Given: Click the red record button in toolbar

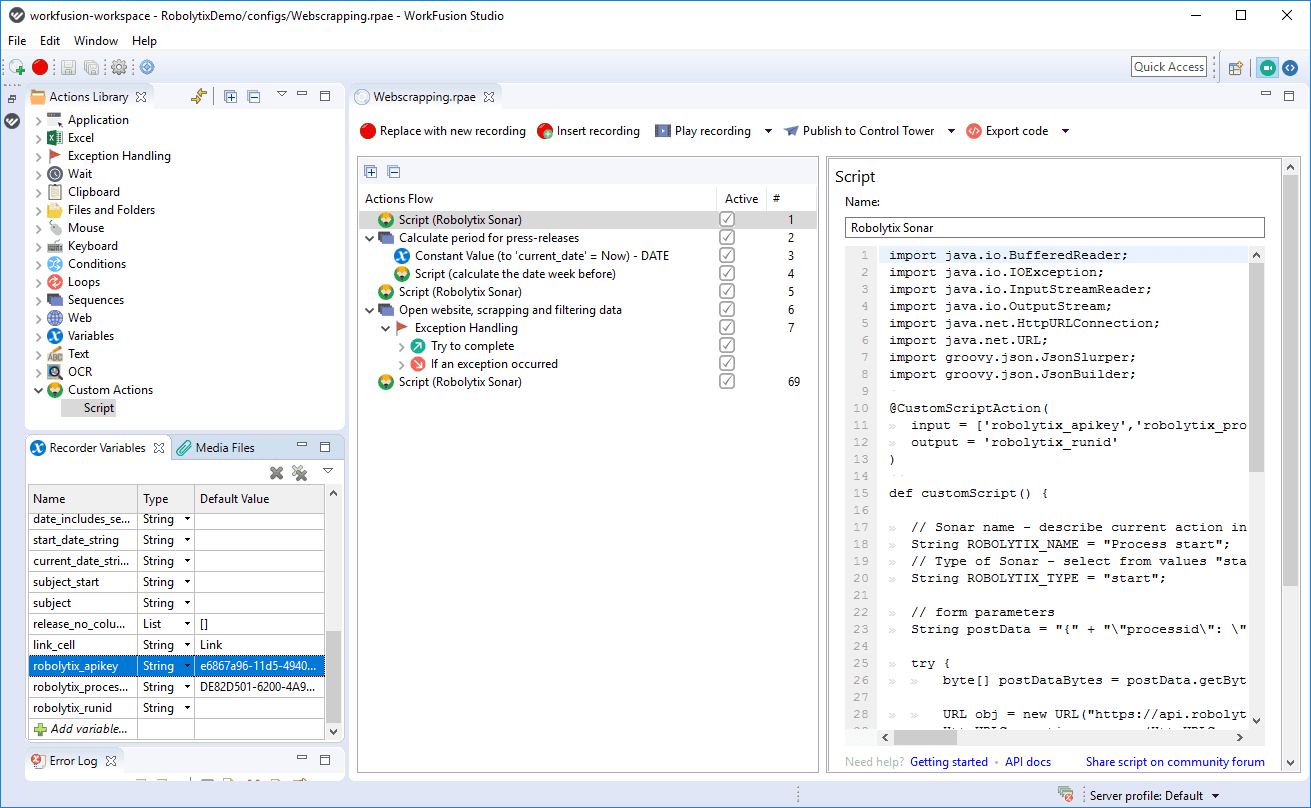Looking at the screenshot, I should pos(40,67).
